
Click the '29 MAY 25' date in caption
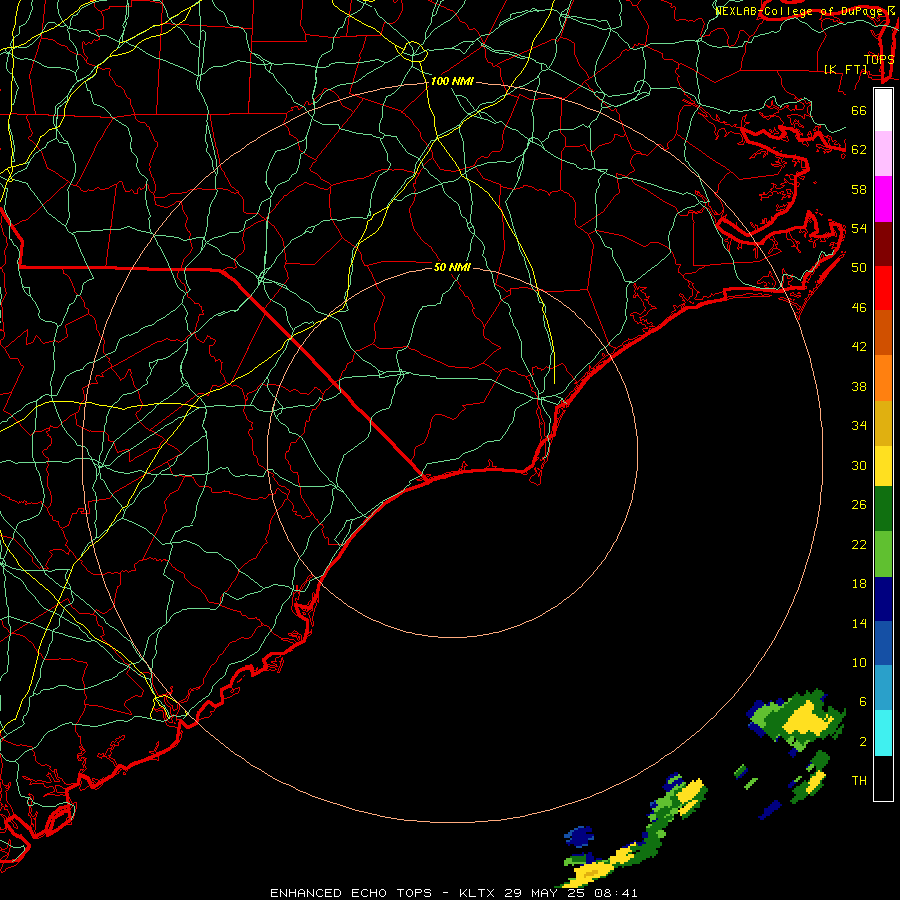545,893
